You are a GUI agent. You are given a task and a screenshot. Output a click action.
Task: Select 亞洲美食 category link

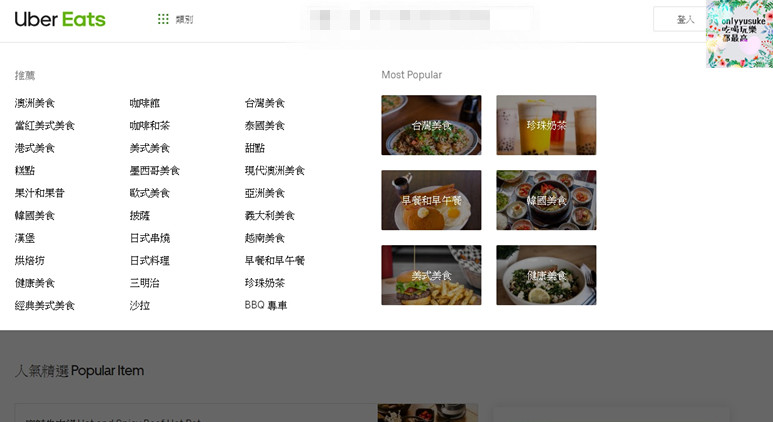coord(265,193)
